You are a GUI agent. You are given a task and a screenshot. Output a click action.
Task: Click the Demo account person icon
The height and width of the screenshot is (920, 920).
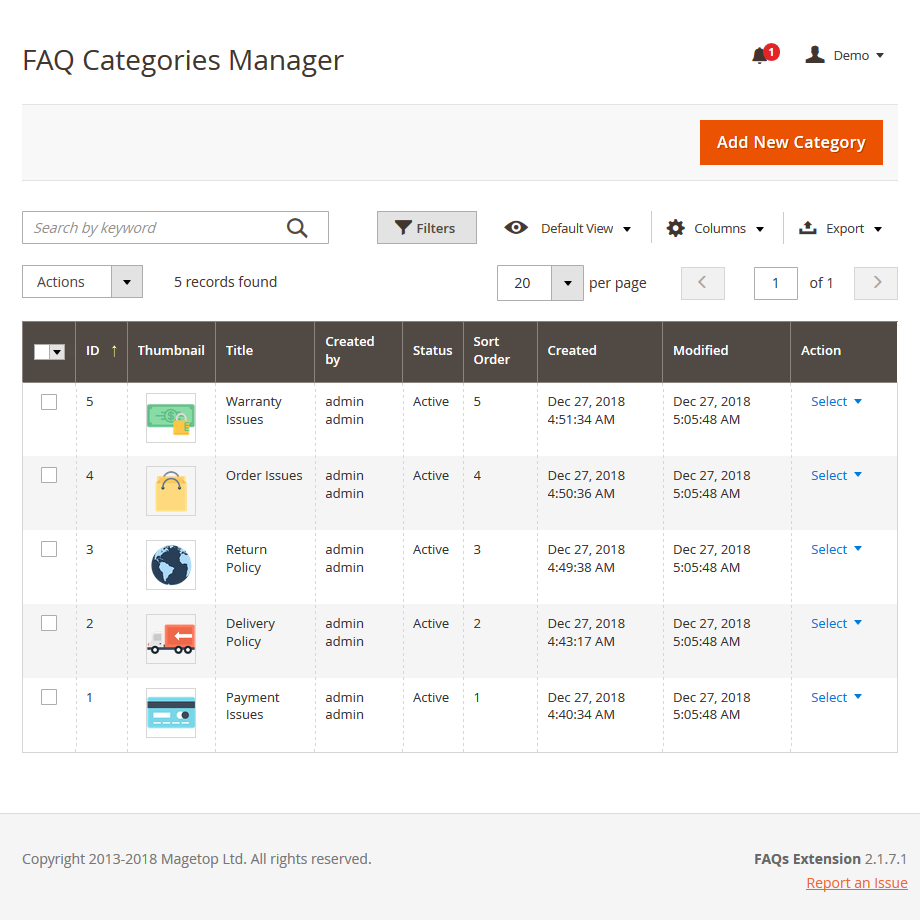(x=815, y=55)
